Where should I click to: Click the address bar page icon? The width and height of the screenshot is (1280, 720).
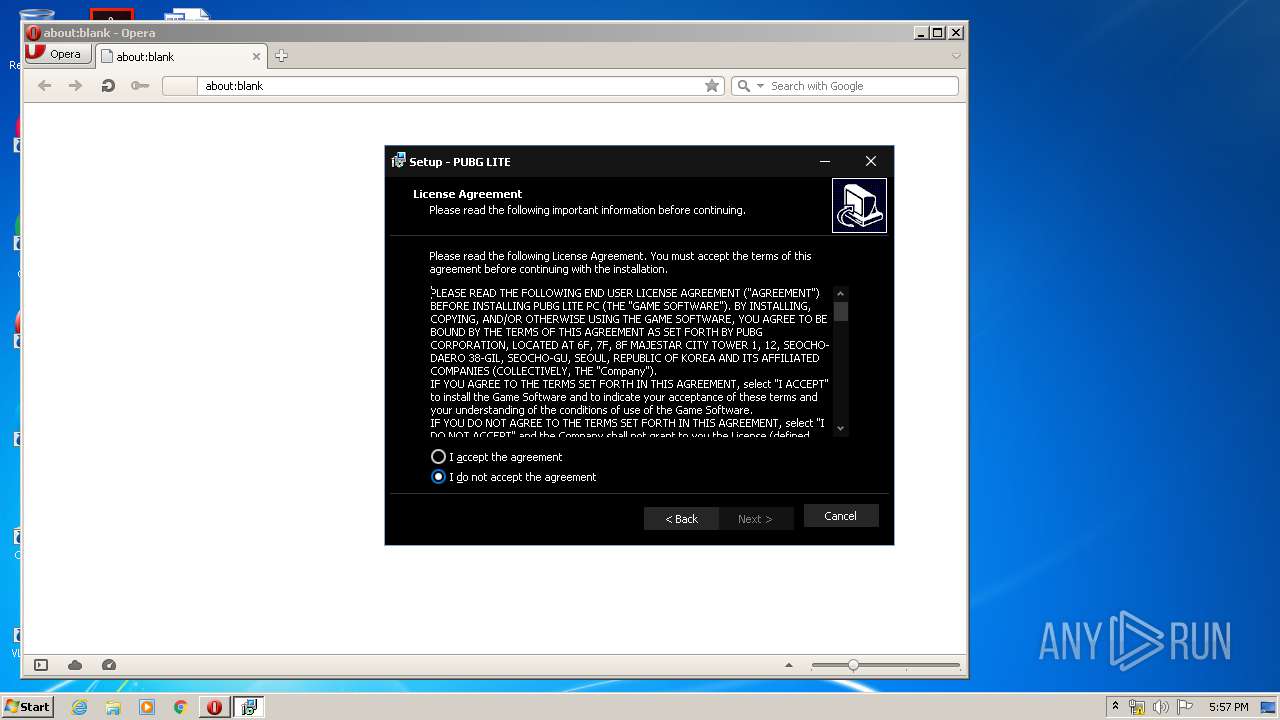[180, 86]
